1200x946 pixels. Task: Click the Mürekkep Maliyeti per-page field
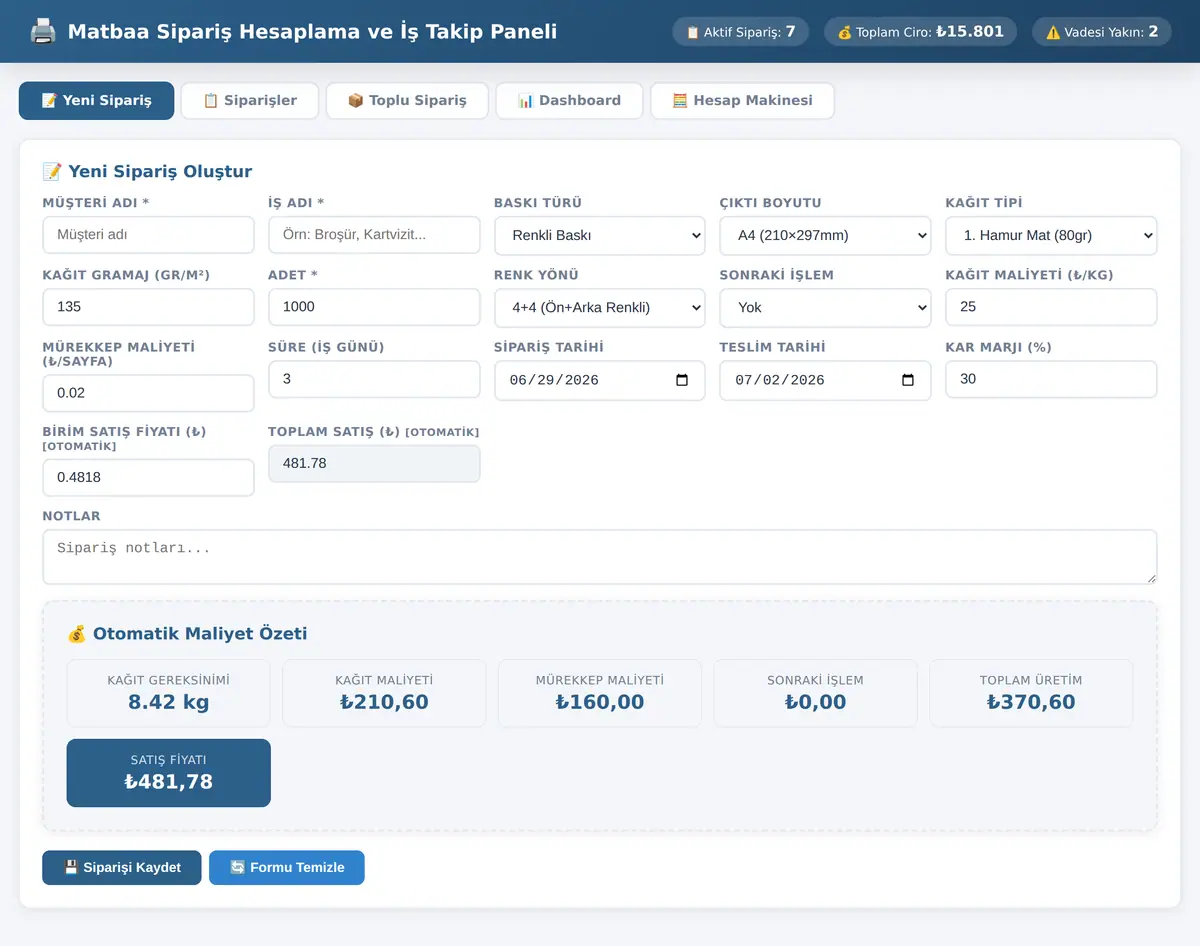pos(148,393)
